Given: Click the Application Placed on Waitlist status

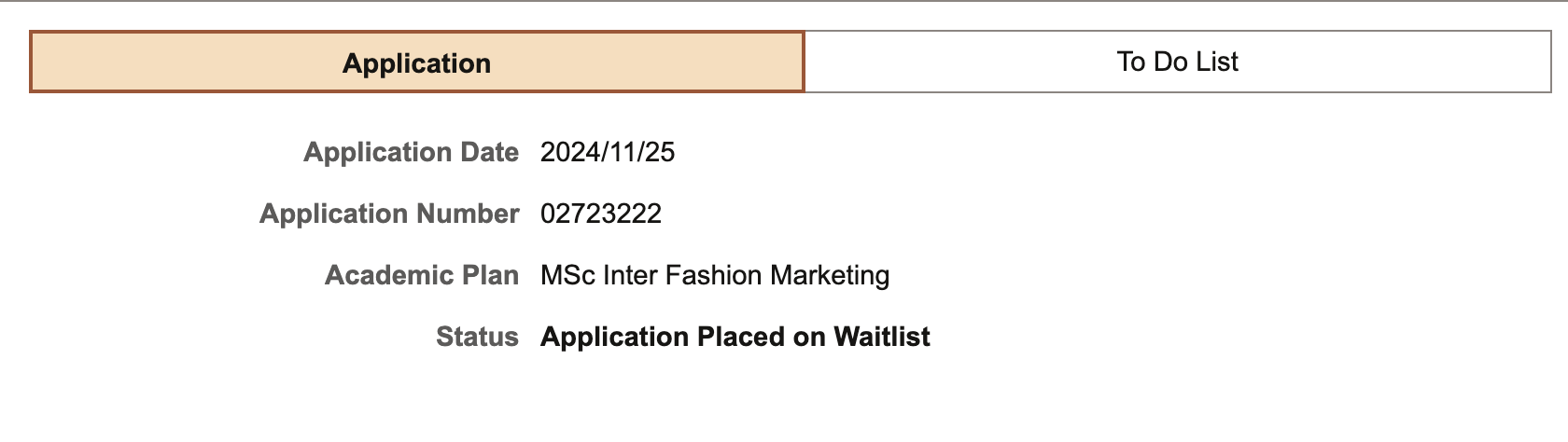Looking at the screenshot, I should 735,337.
